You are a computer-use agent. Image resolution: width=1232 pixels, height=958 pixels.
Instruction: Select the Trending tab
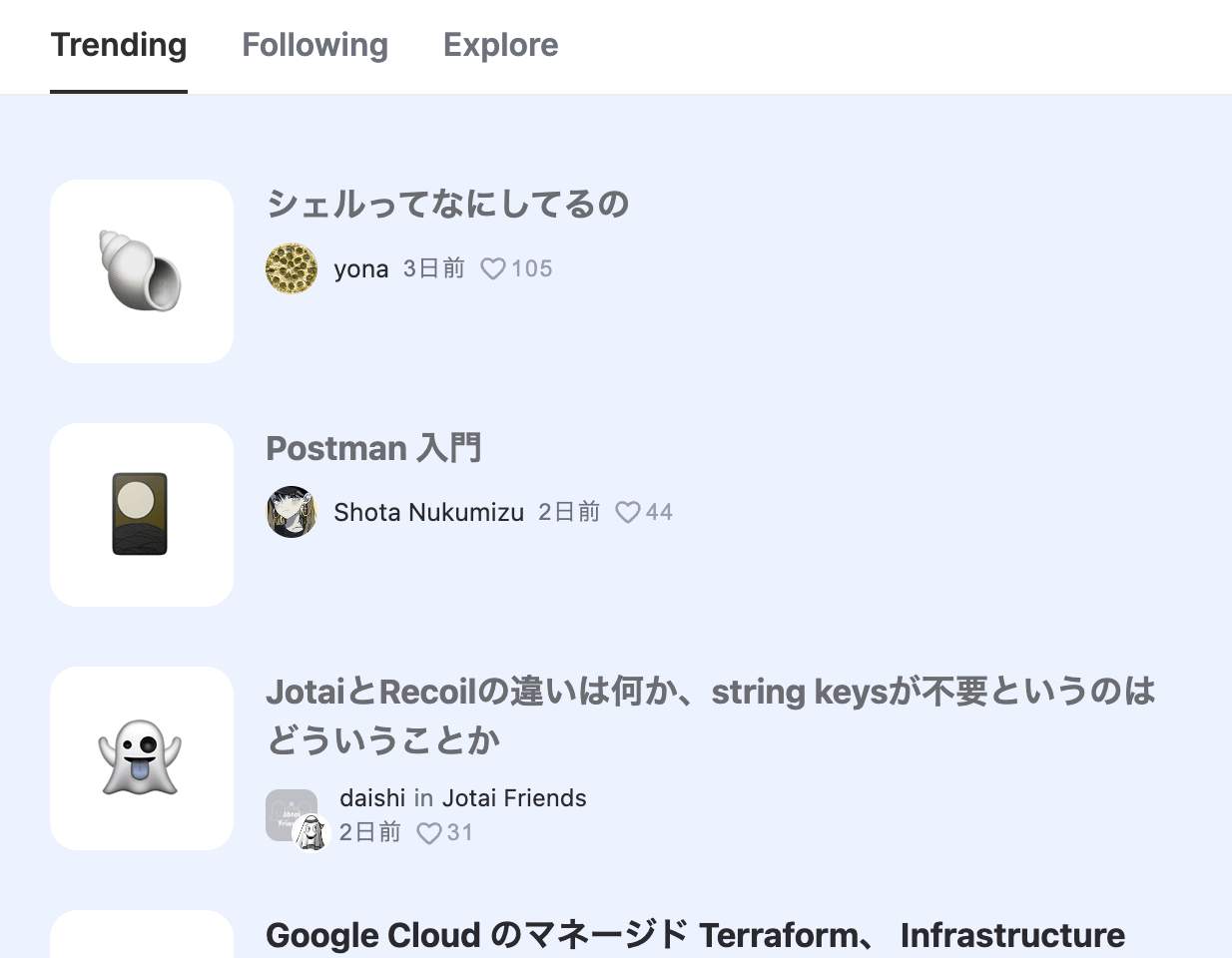coord(119,45)
